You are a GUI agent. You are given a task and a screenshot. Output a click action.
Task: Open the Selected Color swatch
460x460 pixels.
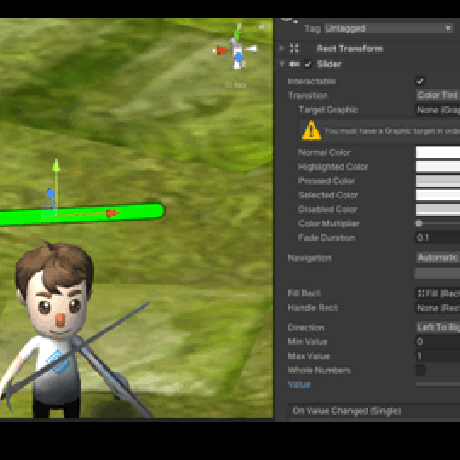pyautogui.click(x=438, y=195)
